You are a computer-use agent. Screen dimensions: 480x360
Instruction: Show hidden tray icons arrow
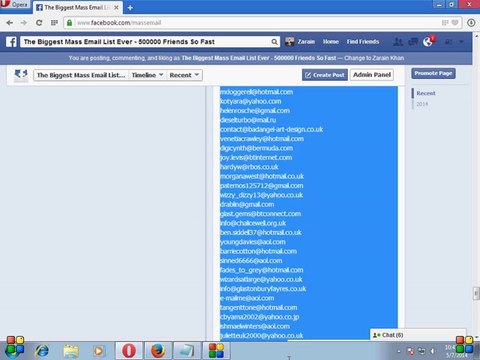point(399,351)
